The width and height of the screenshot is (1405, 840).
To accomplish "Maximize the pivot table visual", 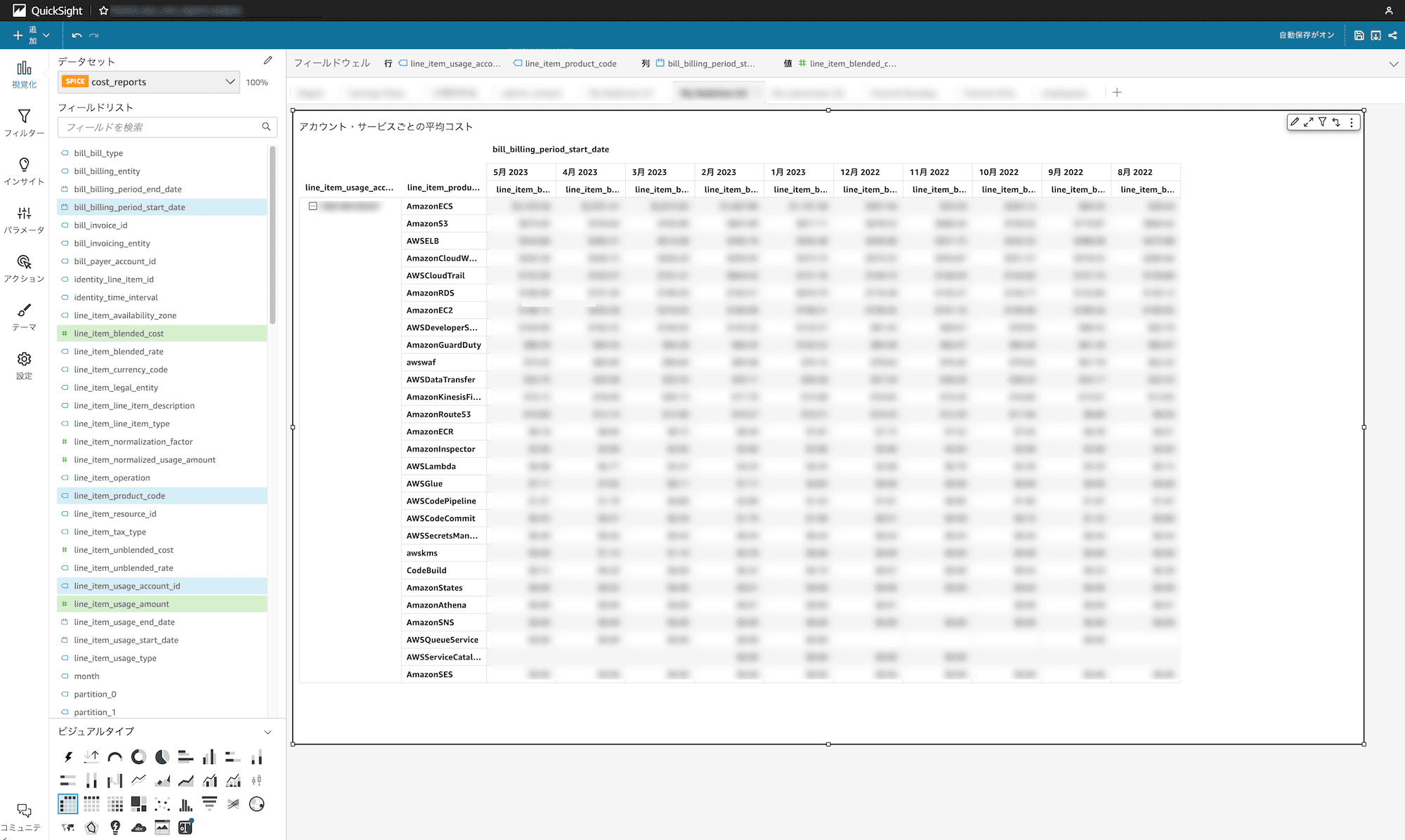I will tap(1308, 122).
